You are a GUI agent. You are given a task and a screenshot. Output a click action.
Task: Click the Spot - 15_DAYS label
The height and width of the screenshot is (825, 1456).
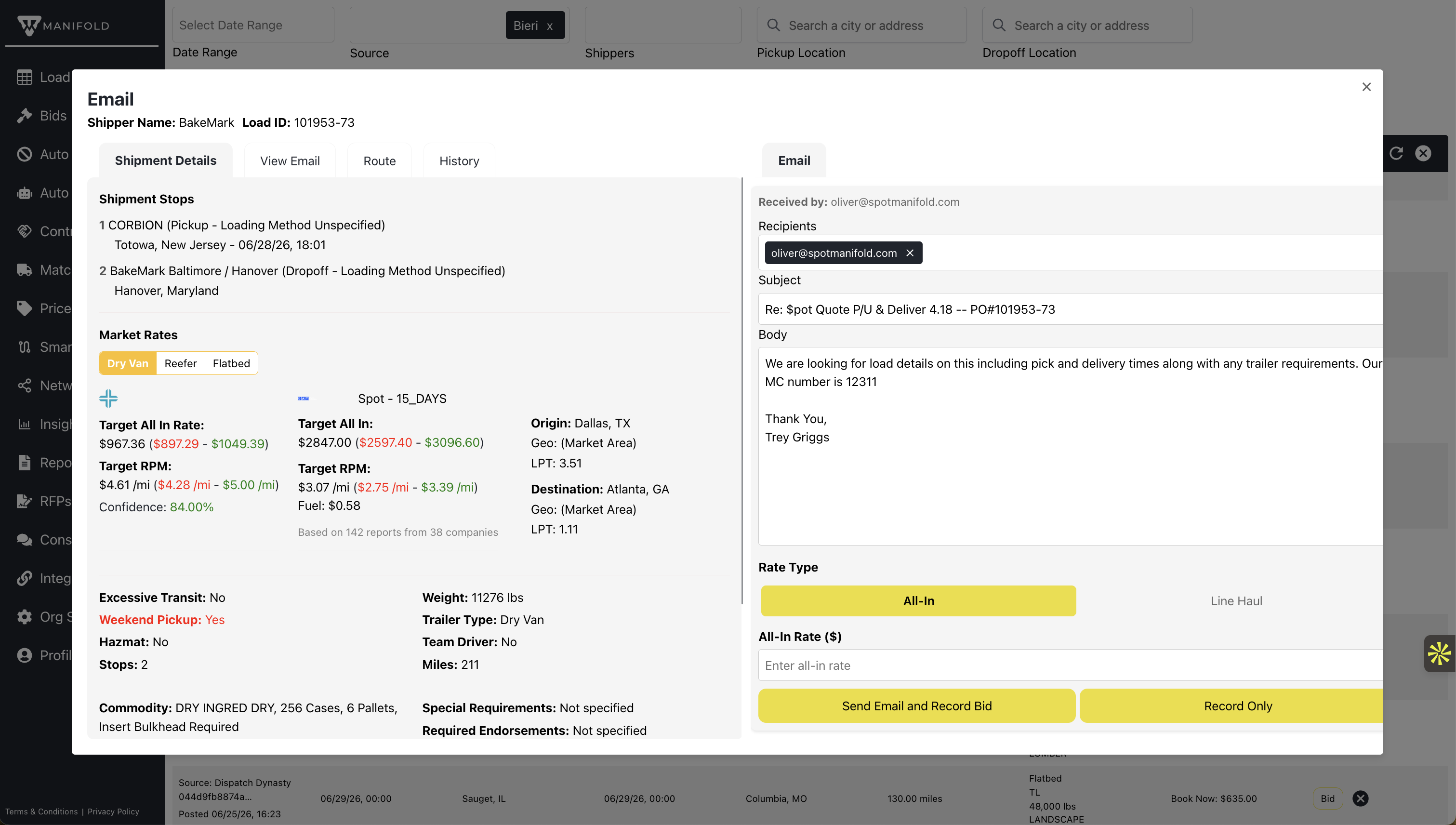[x=402, y=399]
